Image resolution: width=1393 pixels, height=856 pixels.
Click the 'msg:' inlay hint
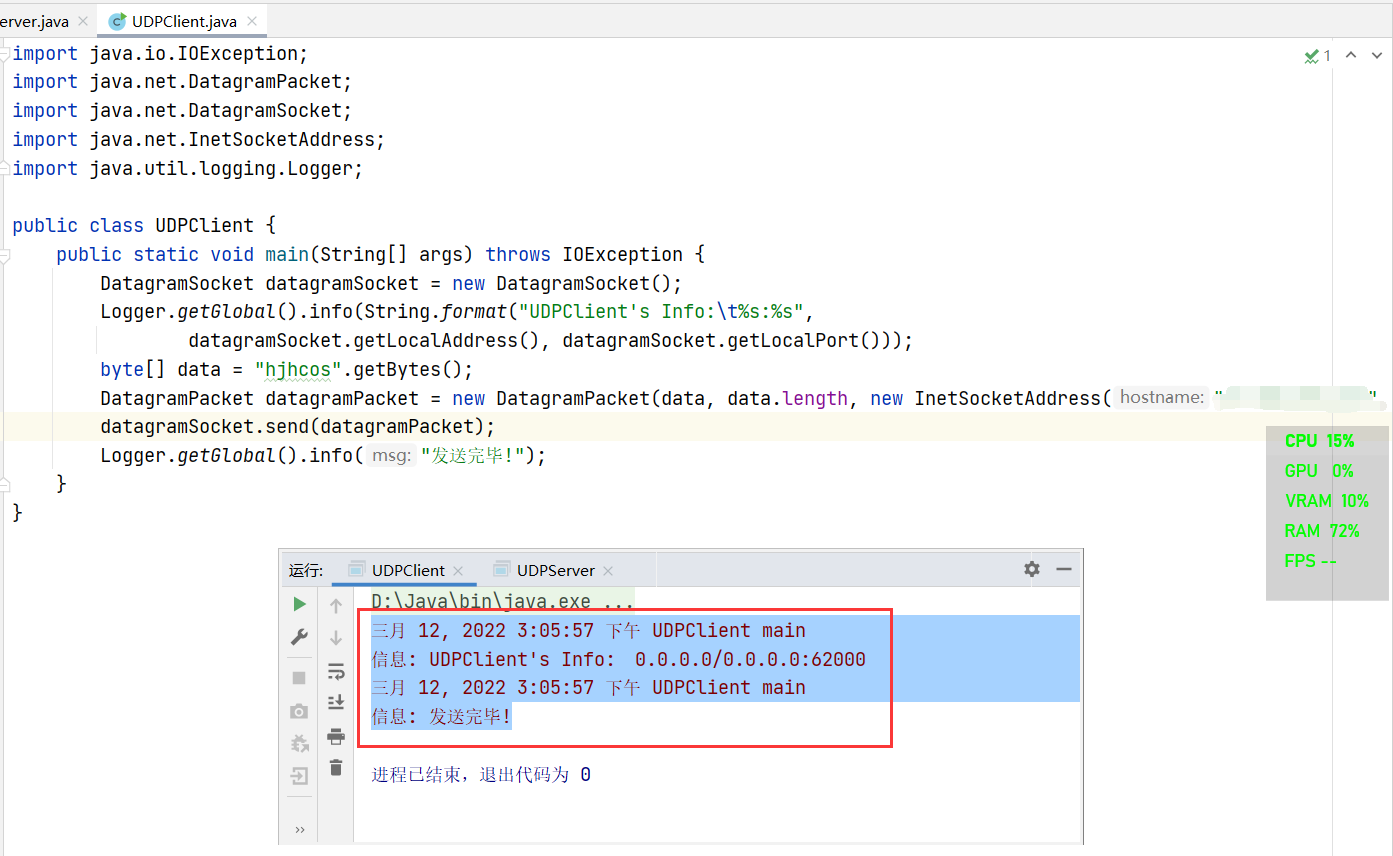(x=391, y=455)
